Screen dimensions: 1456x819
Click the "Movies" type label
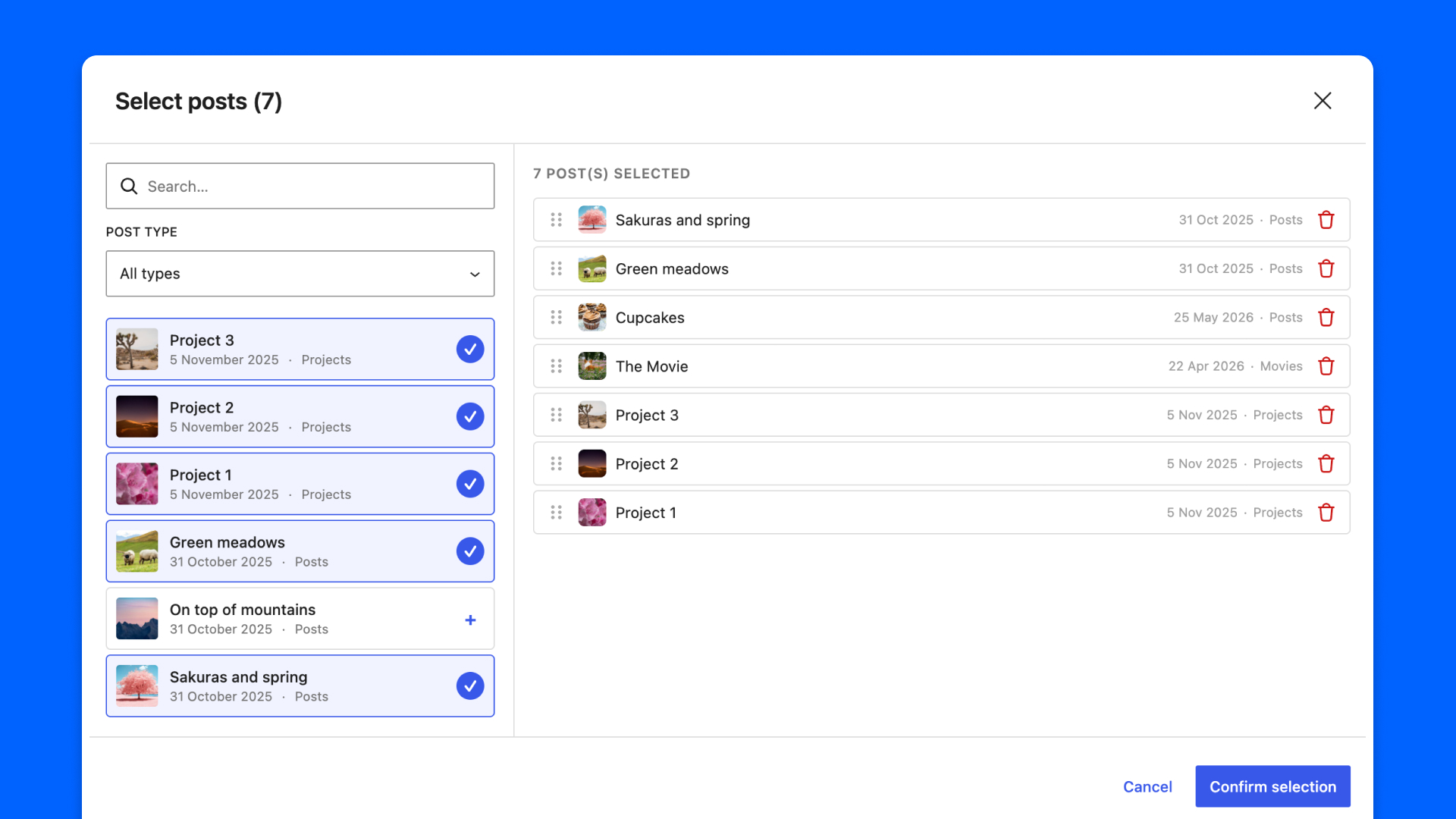pyautogui.click(x=1281, y=366)
